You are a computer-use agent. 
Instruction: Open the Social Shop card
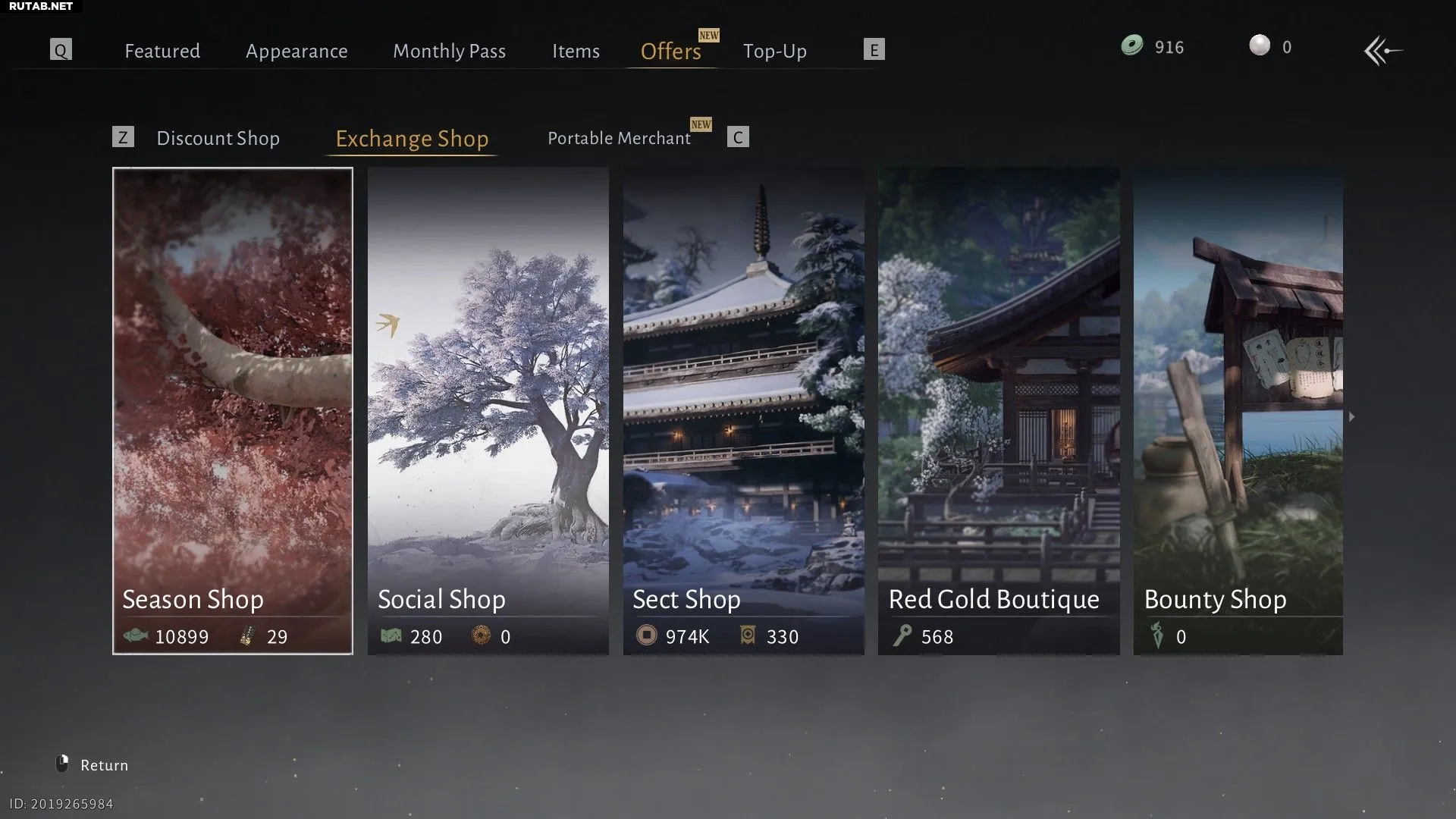pyautogui.click(x=488, y=411)
